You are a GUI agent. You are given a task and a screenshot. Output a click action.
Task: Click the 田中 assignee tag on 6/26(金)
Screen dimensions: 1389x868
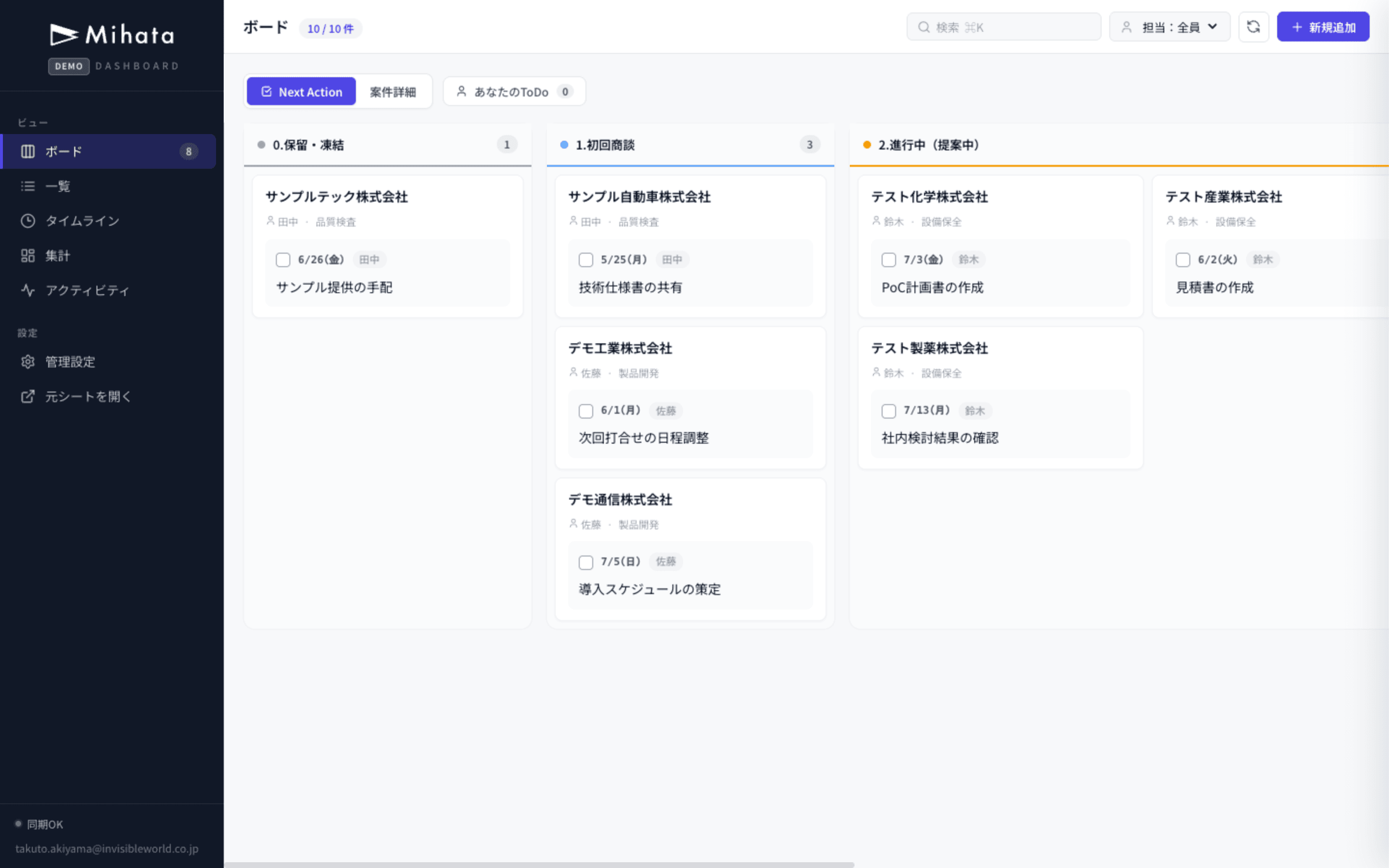[369, 259]
